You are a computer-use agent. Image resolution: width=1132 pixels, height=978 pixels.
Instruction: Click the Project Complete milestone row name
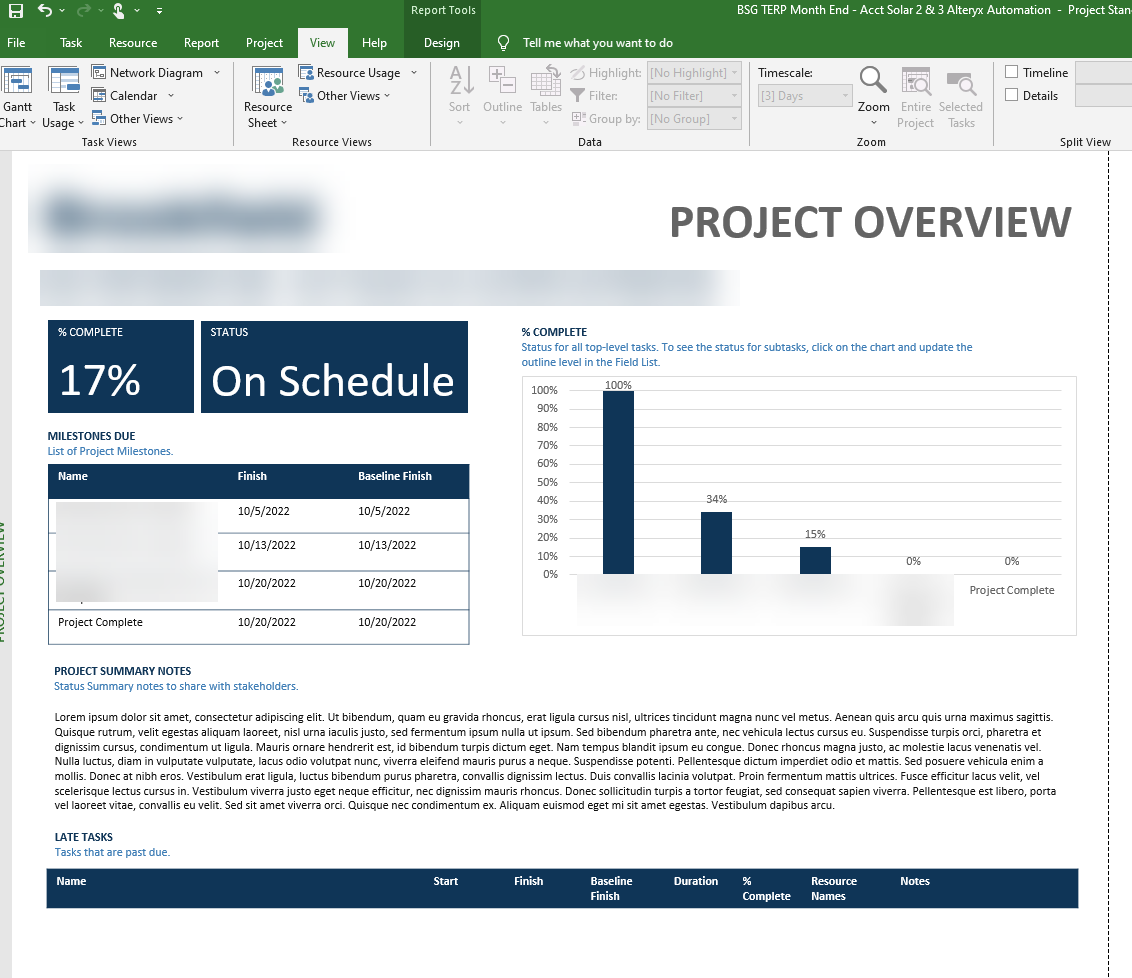(100, 622)
